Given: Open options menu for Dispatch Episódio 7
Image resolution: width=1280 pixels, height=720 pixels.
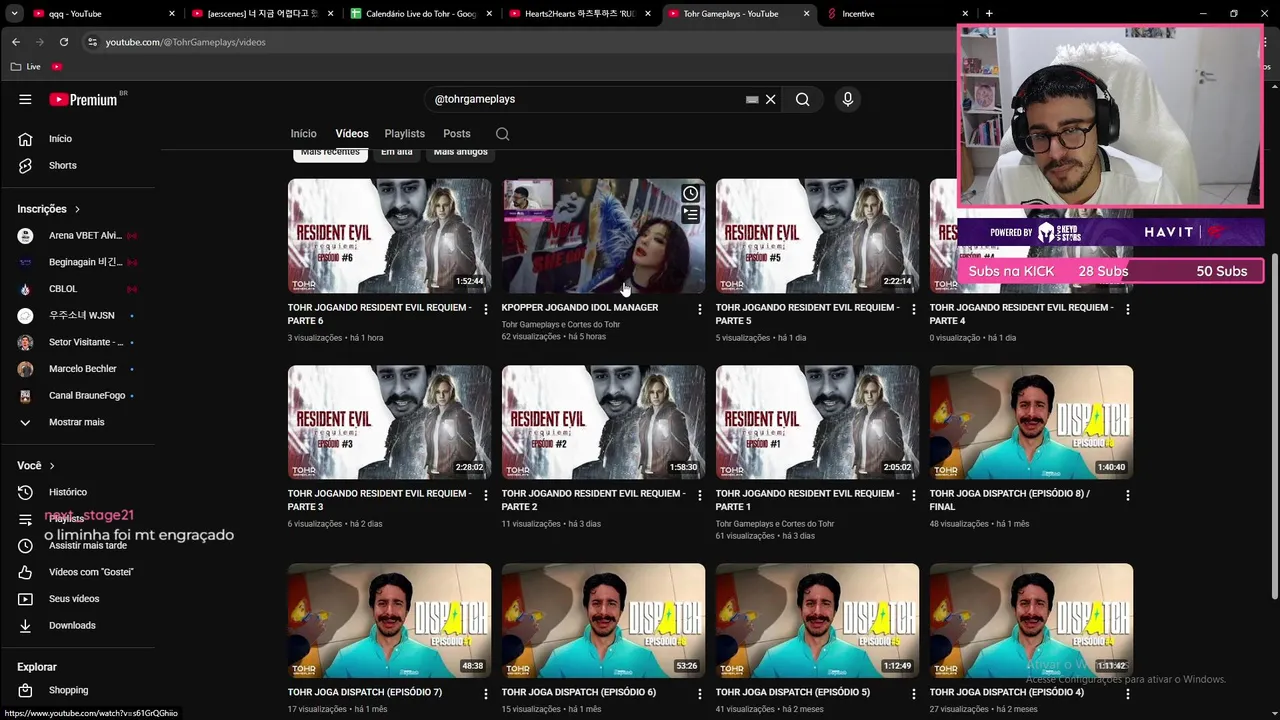Looking at the screenshot, I should [486, 694].
